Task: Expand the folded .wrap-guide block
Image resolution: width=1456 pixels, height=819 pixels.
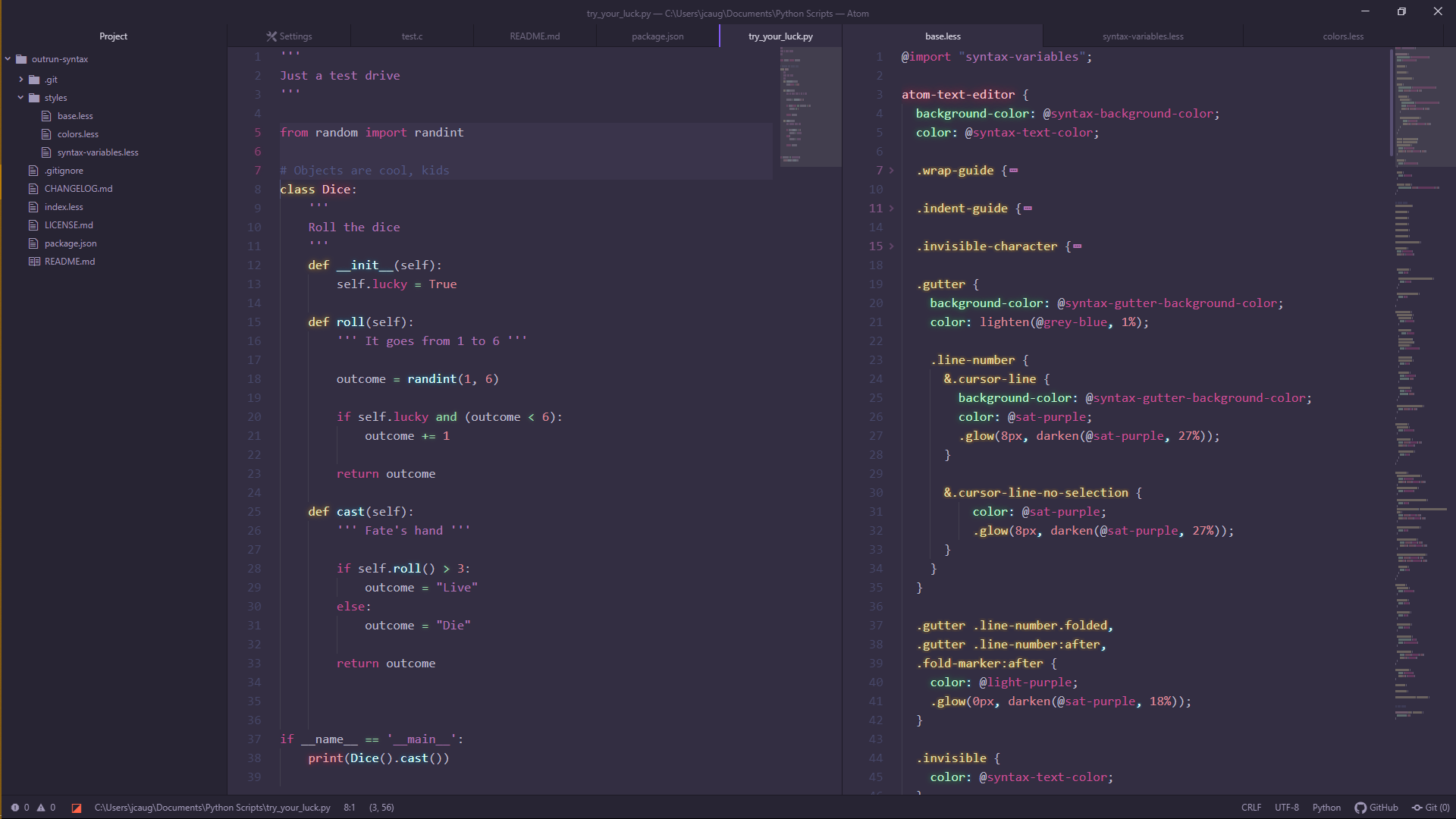Action: 891,171
